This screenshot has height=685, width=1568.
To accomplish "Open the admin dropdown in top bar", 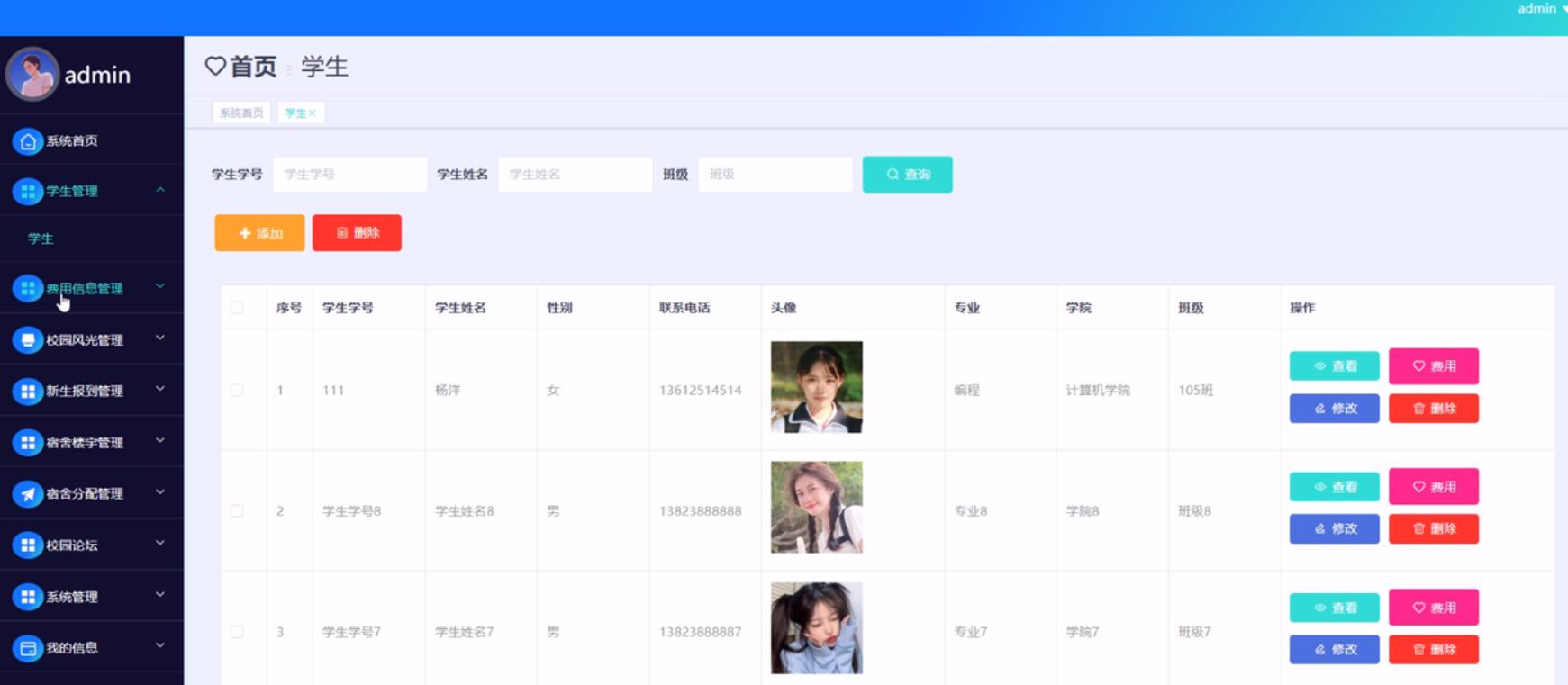I will (1542, 9).
